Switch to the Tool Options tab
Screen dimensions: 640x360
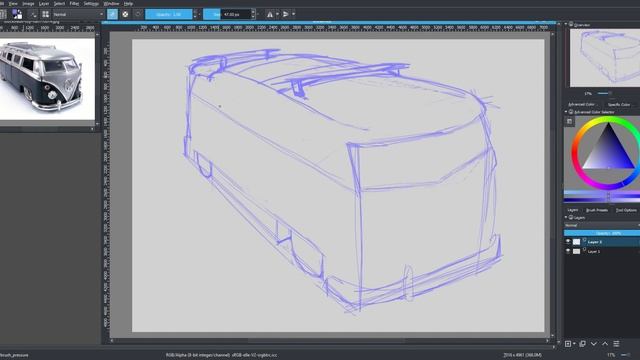pyautogui.click(x=626, y=210)
